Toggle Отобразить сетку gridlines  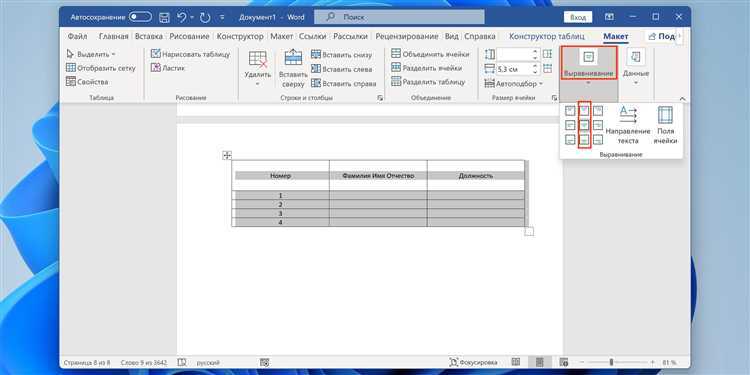[x=101, y=68]
